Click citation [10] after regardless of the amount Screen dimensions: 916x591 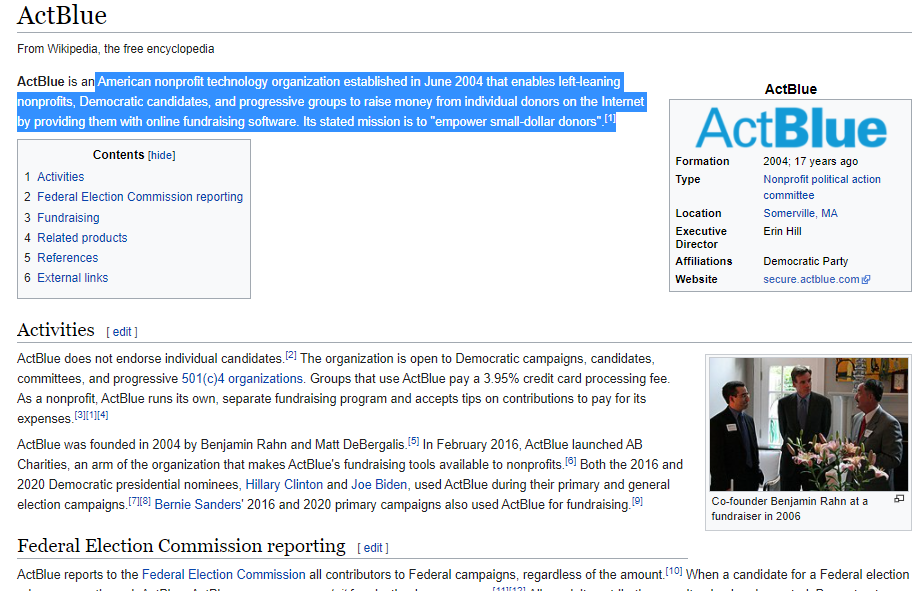pos(674,571)
